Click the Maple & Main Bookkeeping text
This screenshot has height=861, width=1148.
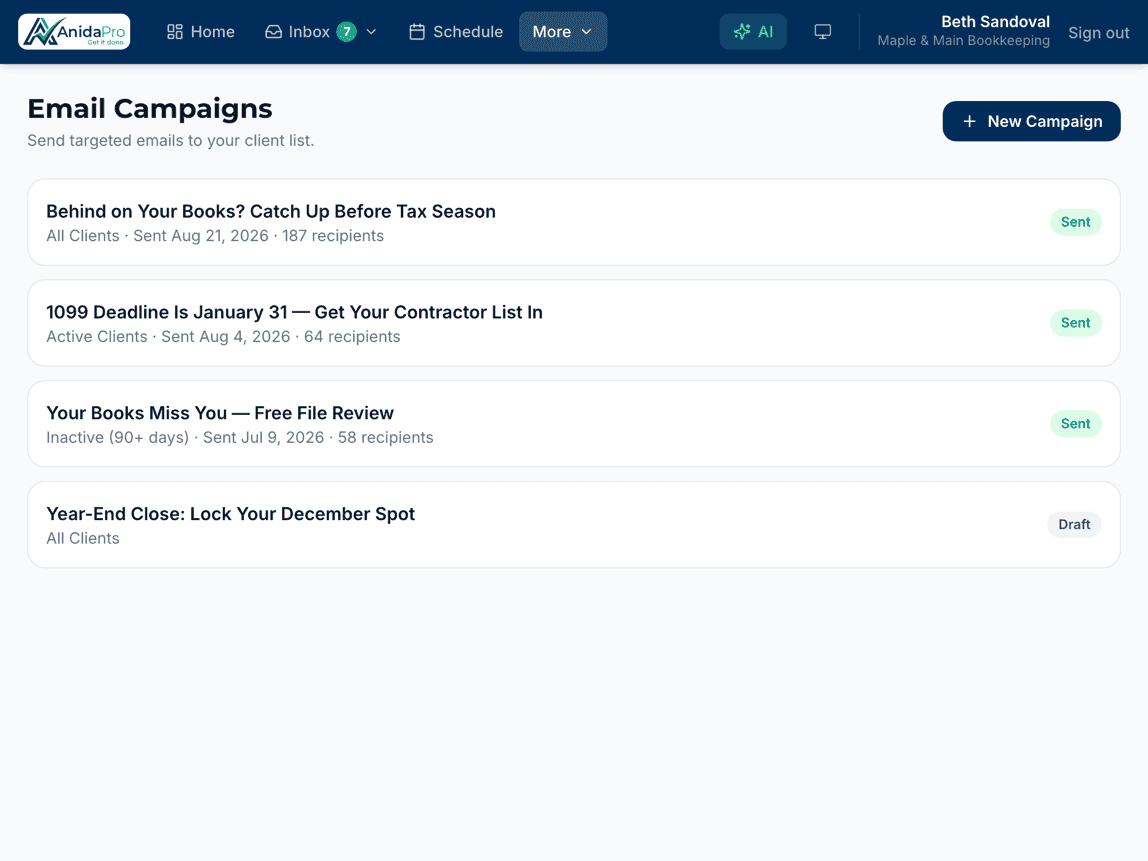963,41
